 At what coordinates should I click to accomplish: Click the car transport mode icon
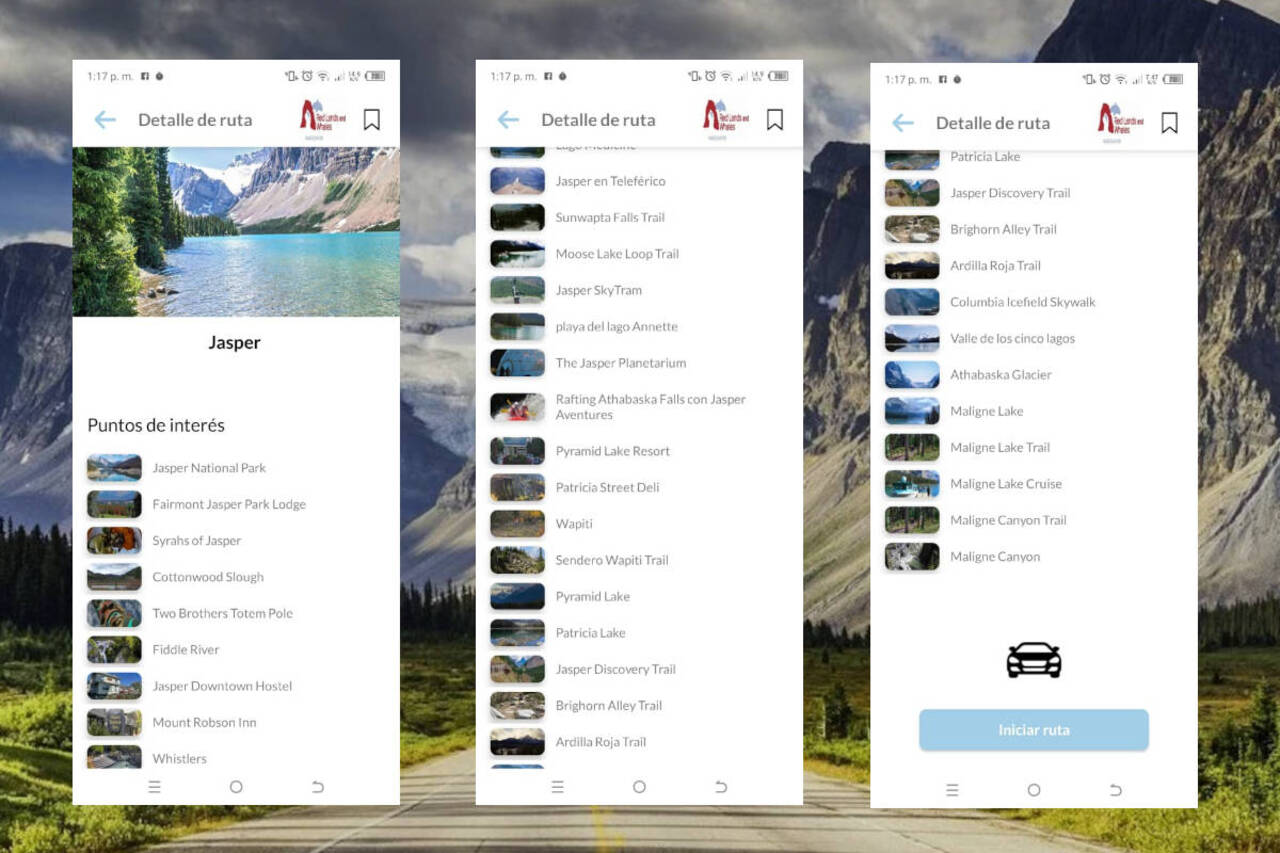click(1033, 660)
